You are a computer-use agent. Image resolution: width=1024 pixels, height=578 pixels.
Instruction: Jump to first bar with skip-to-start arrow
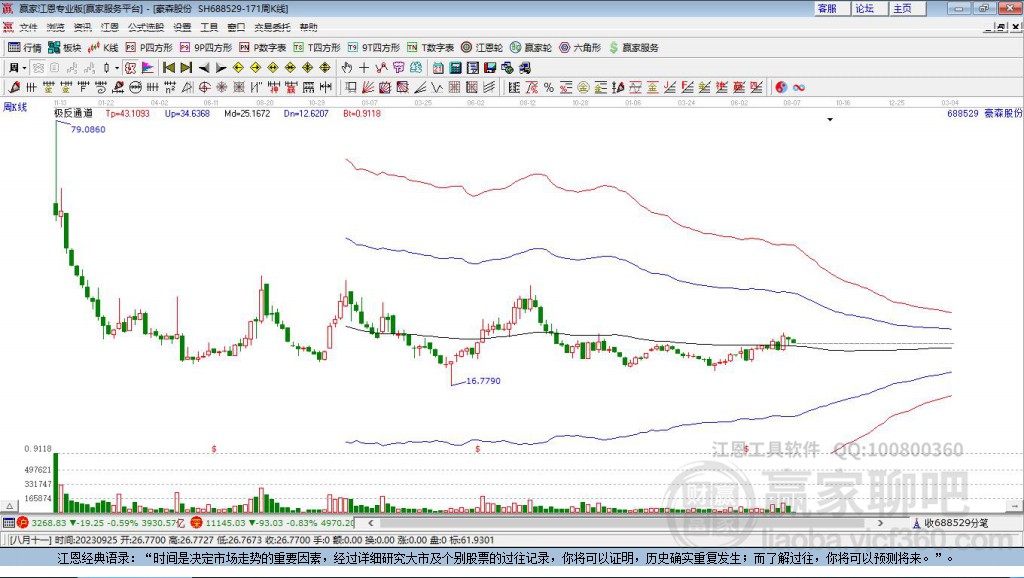pyautogui.click(x=168, y=67)
